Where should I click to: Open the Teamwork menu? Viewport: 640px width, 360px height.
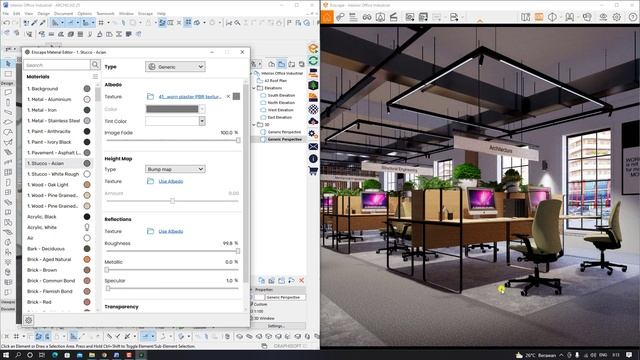[x=105, y=13]
